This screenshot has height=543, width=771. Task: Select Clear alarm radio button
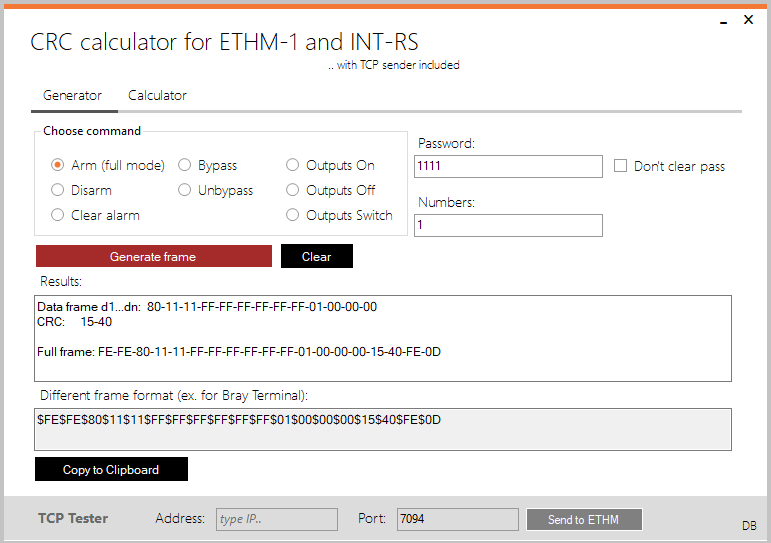pos(58,215)
